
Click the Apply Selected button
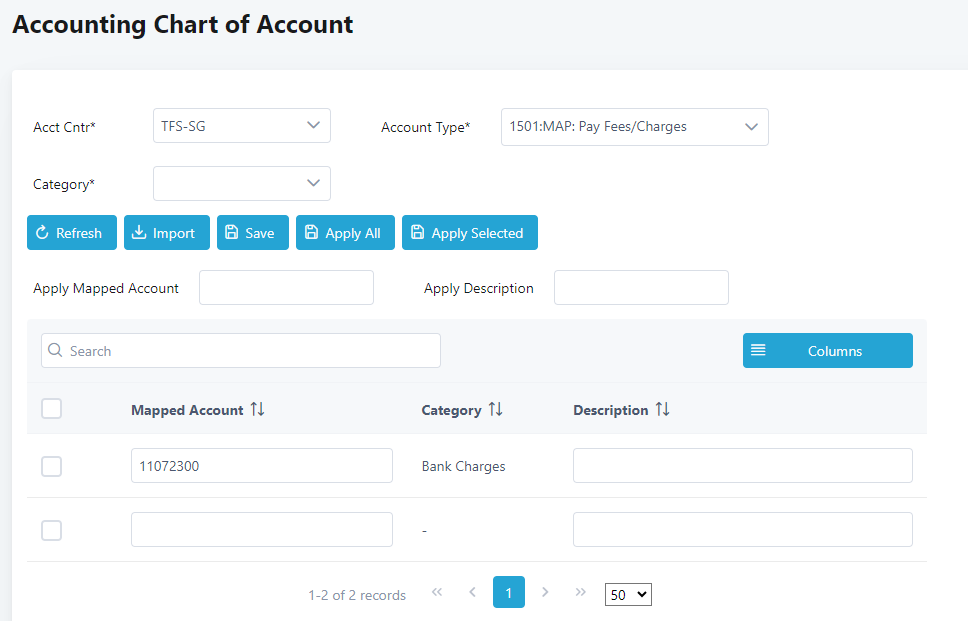pyautogui.click(x=469, y=233)
